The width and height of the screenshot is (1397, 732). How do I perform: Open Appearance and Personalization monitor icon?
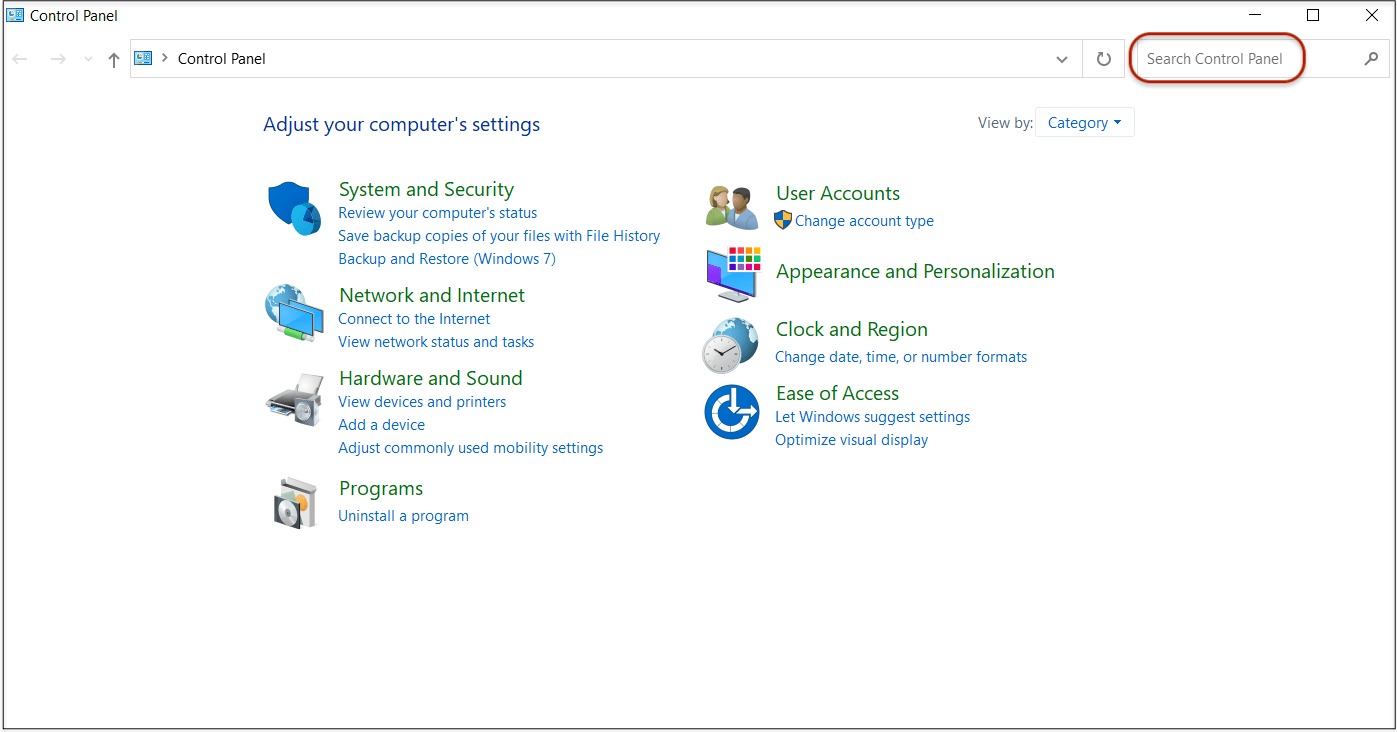(731, 272)
